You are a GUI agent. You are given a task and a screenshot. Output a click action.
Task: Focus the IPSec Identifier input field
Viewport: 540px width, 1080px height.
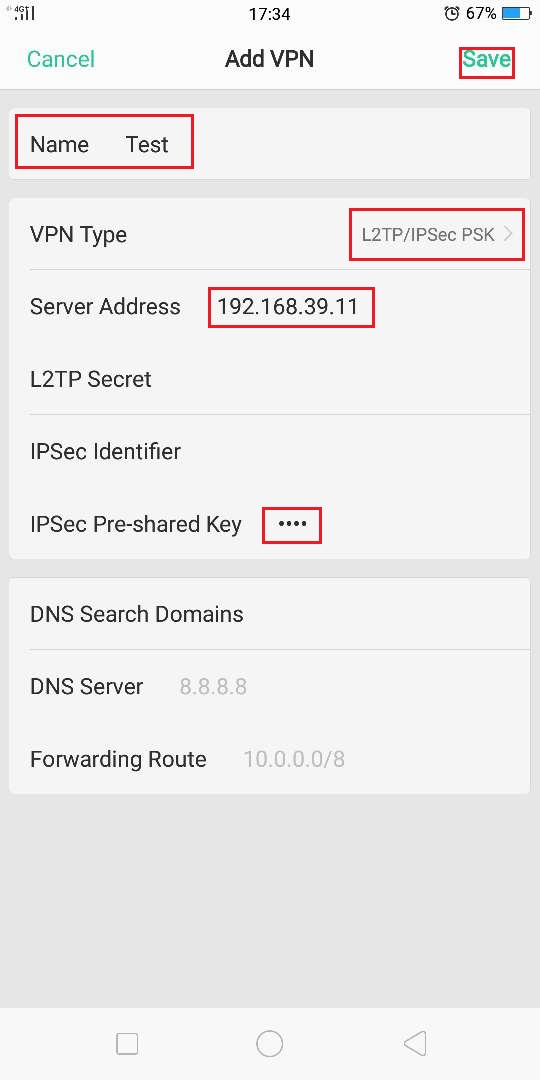(270, 451)
